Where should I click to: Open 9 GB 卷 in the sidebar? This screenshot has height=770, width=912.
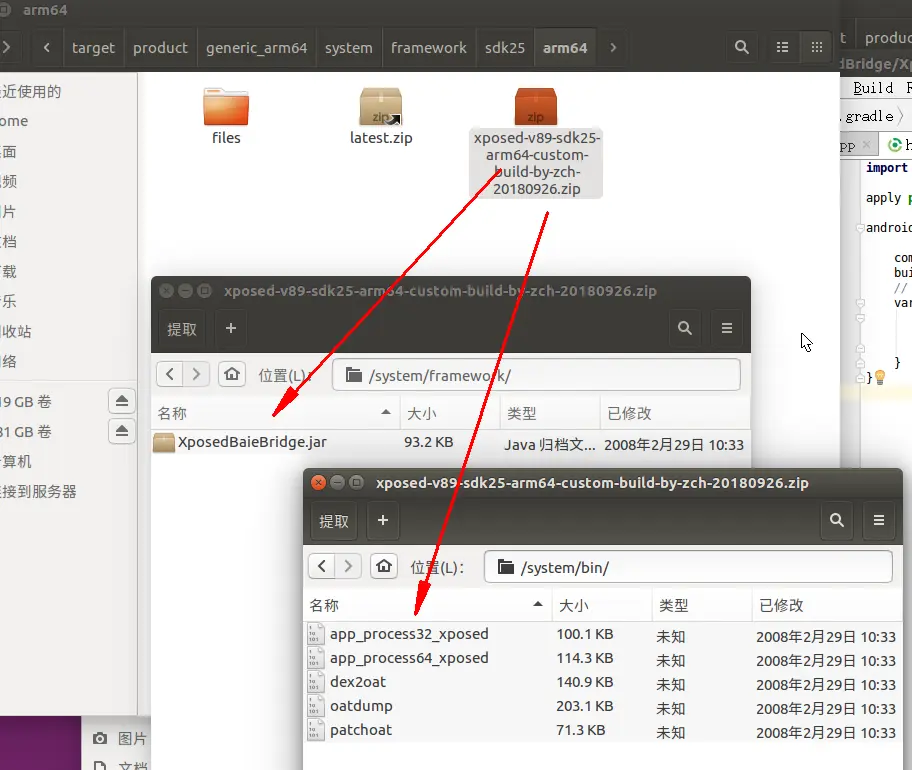pos(26,402)
